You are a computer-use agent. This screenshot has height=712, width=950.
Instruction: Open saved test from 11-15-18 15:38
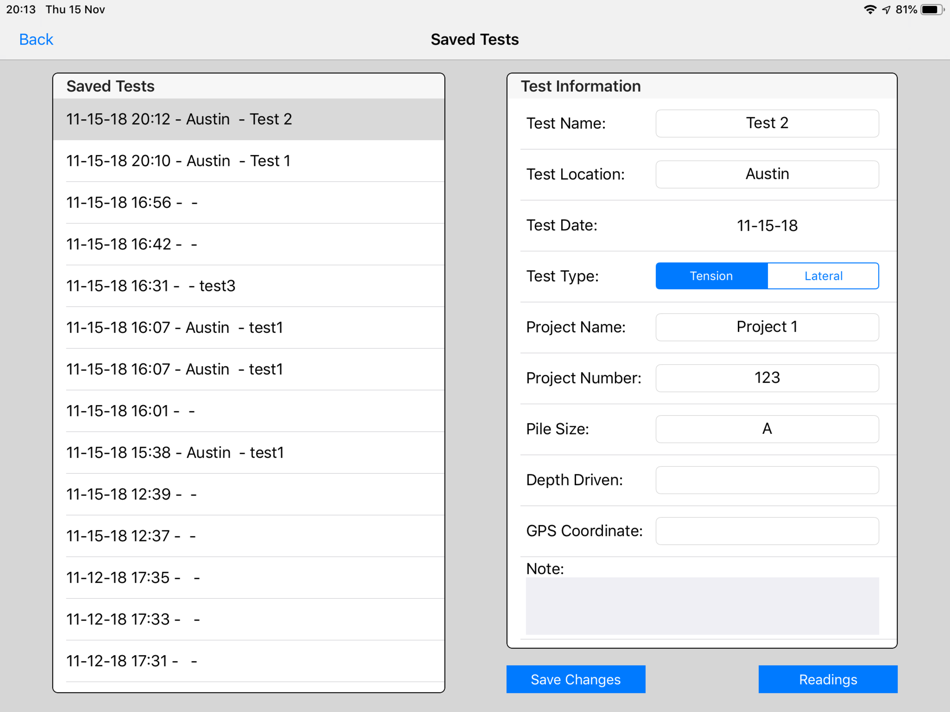(248, 453)
